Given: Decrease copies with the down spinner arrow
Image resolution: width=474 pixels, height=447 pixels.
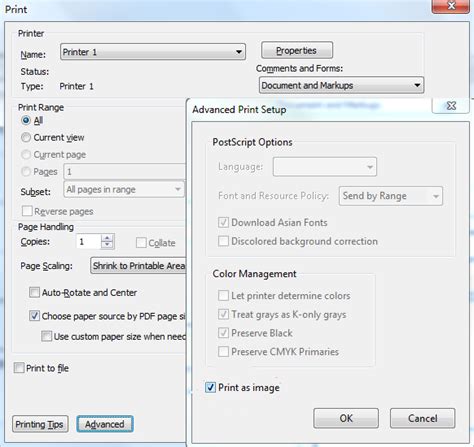Looking at the screenshot, I should pyautogui.click(x=107, y=245).
